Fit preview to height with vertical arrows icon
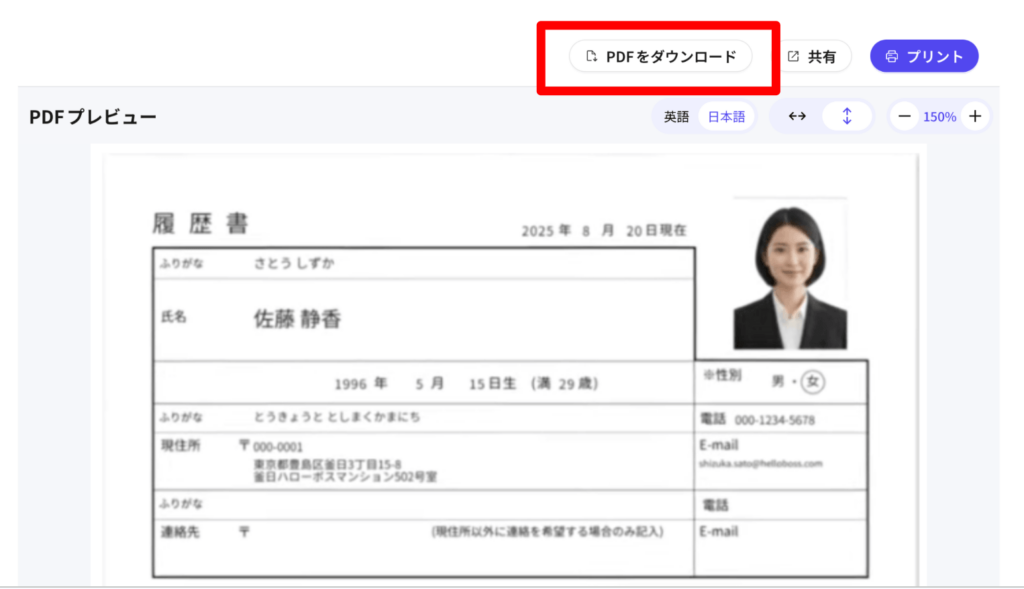This screenshot has width=1024, height=589. 846,116
